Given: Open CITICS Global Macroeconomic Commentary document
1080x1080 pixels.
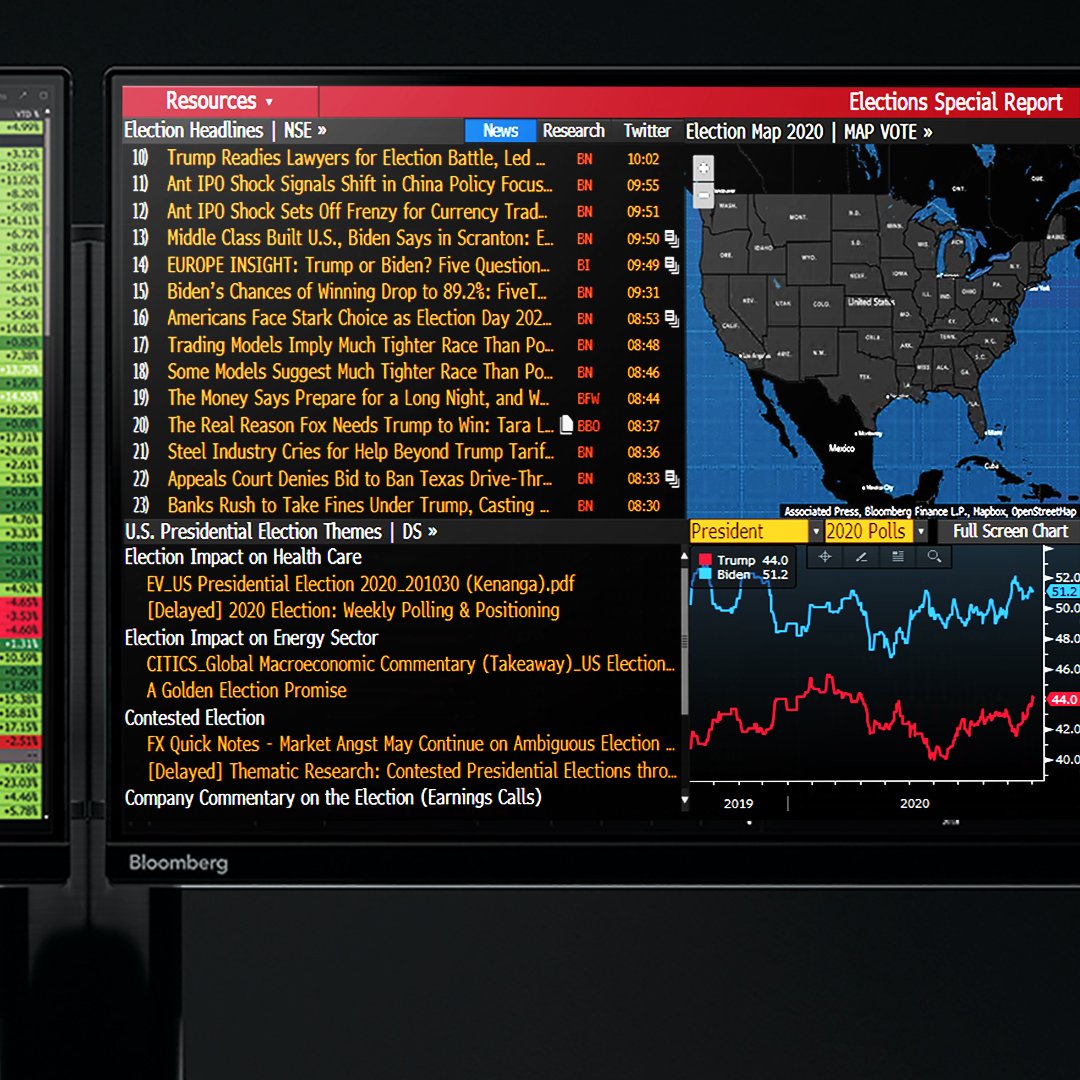Looking at the screenshot, I should tap(411, 664).
